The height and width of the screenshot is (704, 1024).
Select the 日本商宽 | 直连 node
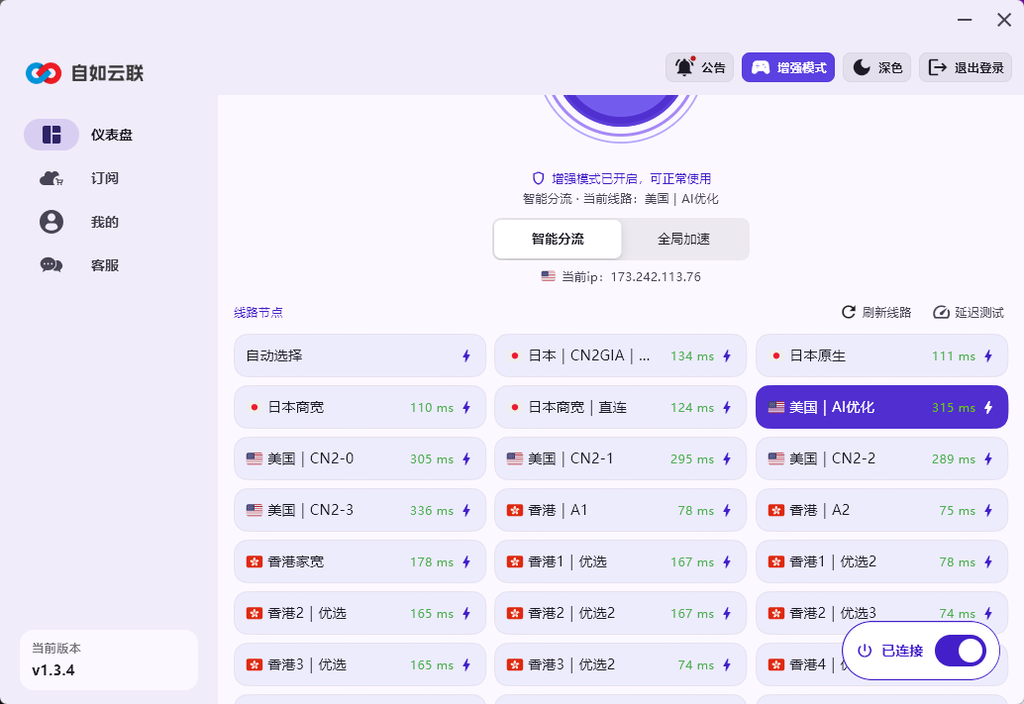[x=620, y=408]
